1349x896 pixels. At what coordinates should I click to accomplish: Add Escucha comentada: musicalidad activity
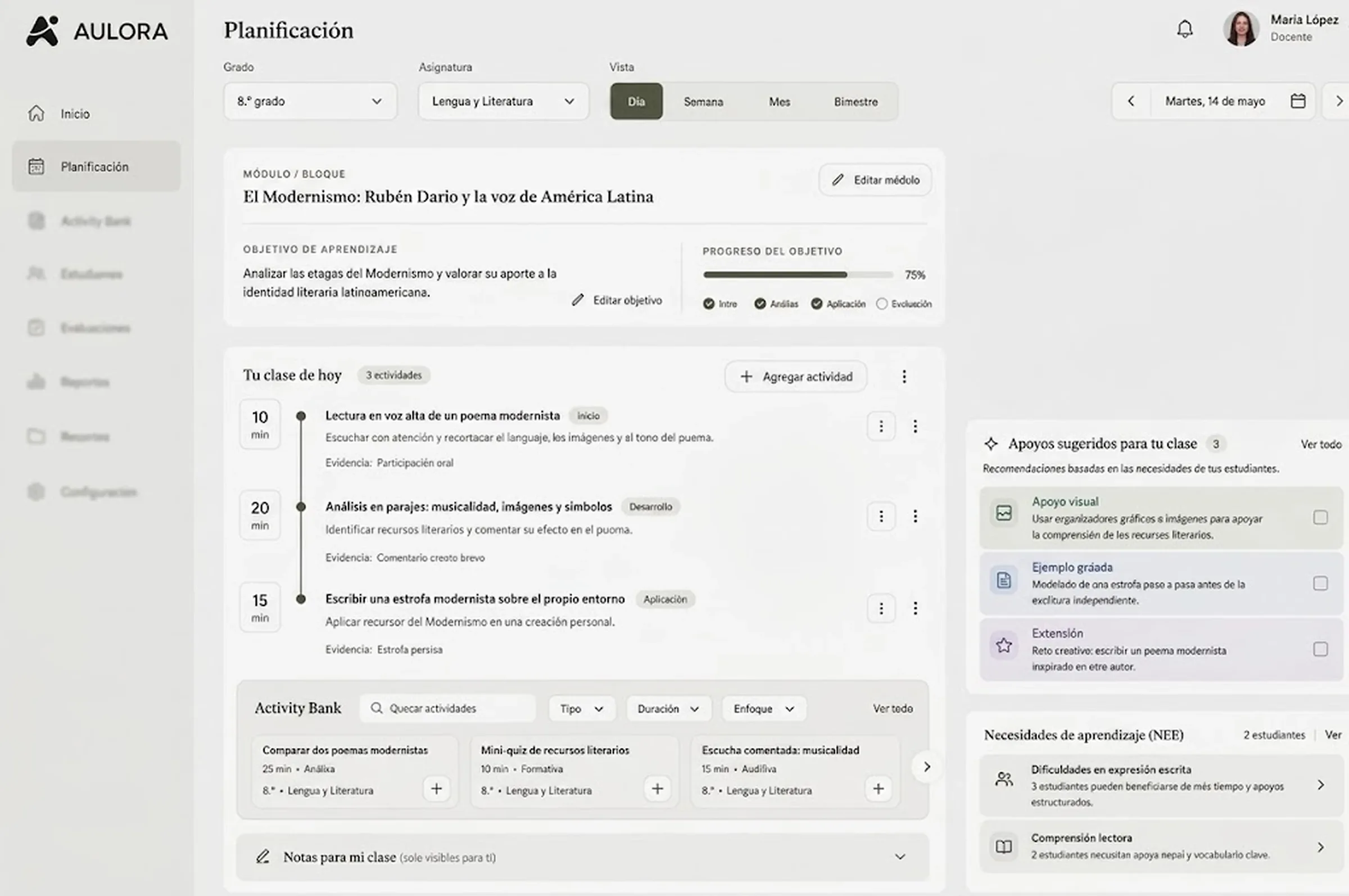click(878, 789)
